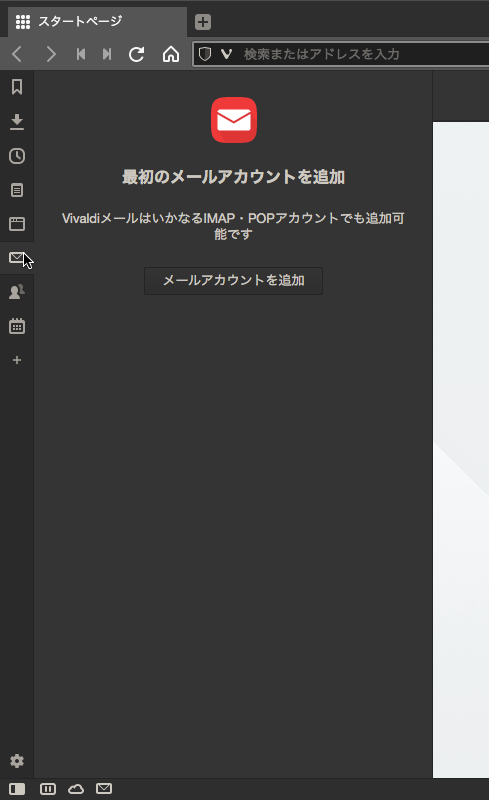Go to the home page
Image resolution: width=489 pixels, height=800 pixels.
tap(171, 54)
